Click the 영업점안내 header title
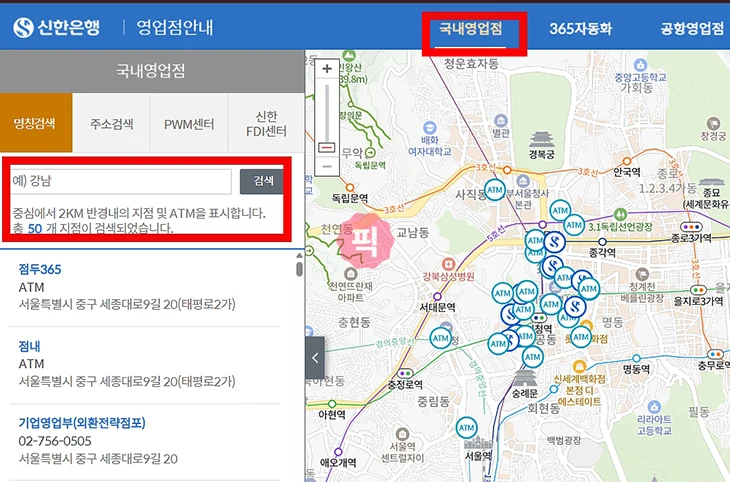The width and height of the screenshot is (730, 482). point(175,27)
